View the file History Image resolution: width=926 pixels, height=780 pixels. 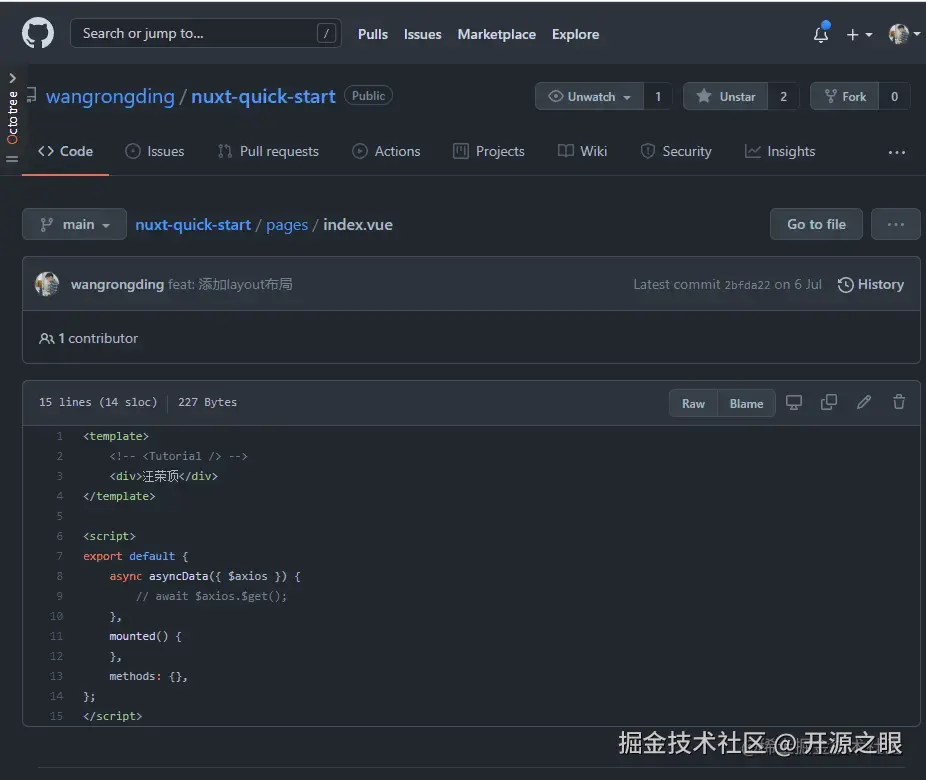coord(870,285)
